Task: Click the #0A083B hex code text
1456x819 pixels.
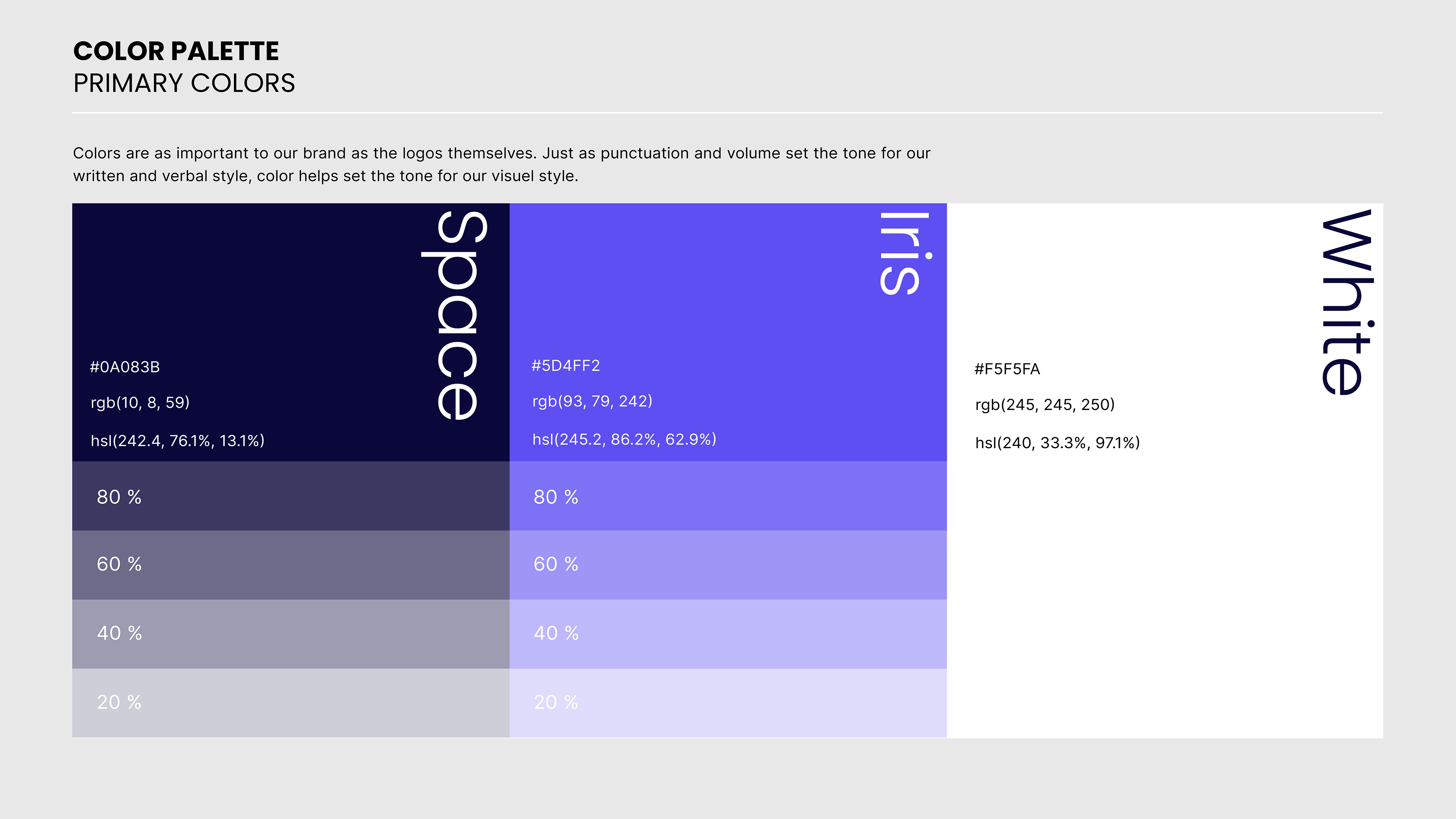Action: point(125,367)
